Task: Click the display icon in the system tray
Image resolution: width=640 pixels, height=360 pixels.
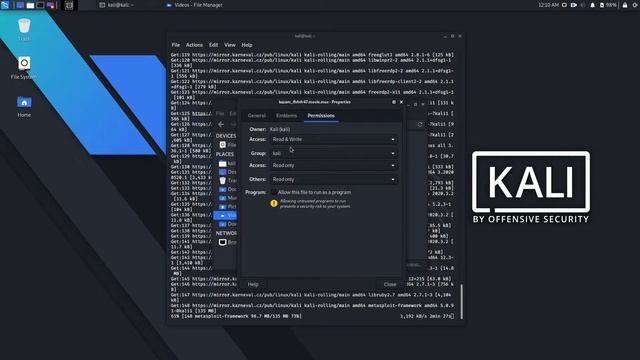Action: pyautogui.click(x=564, y=5)
